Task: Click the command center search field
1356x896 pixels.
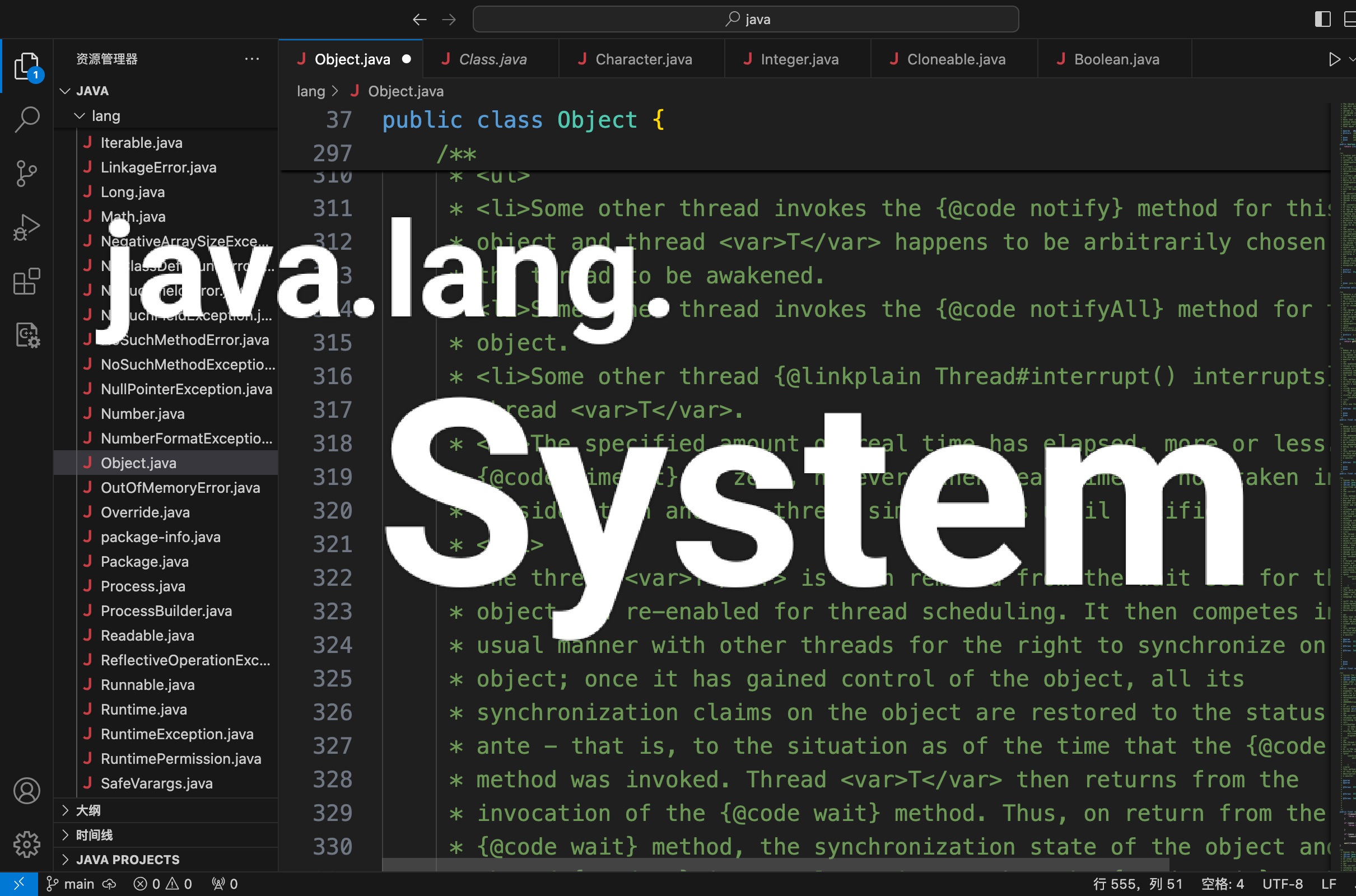Action: [x=745, y=20]
